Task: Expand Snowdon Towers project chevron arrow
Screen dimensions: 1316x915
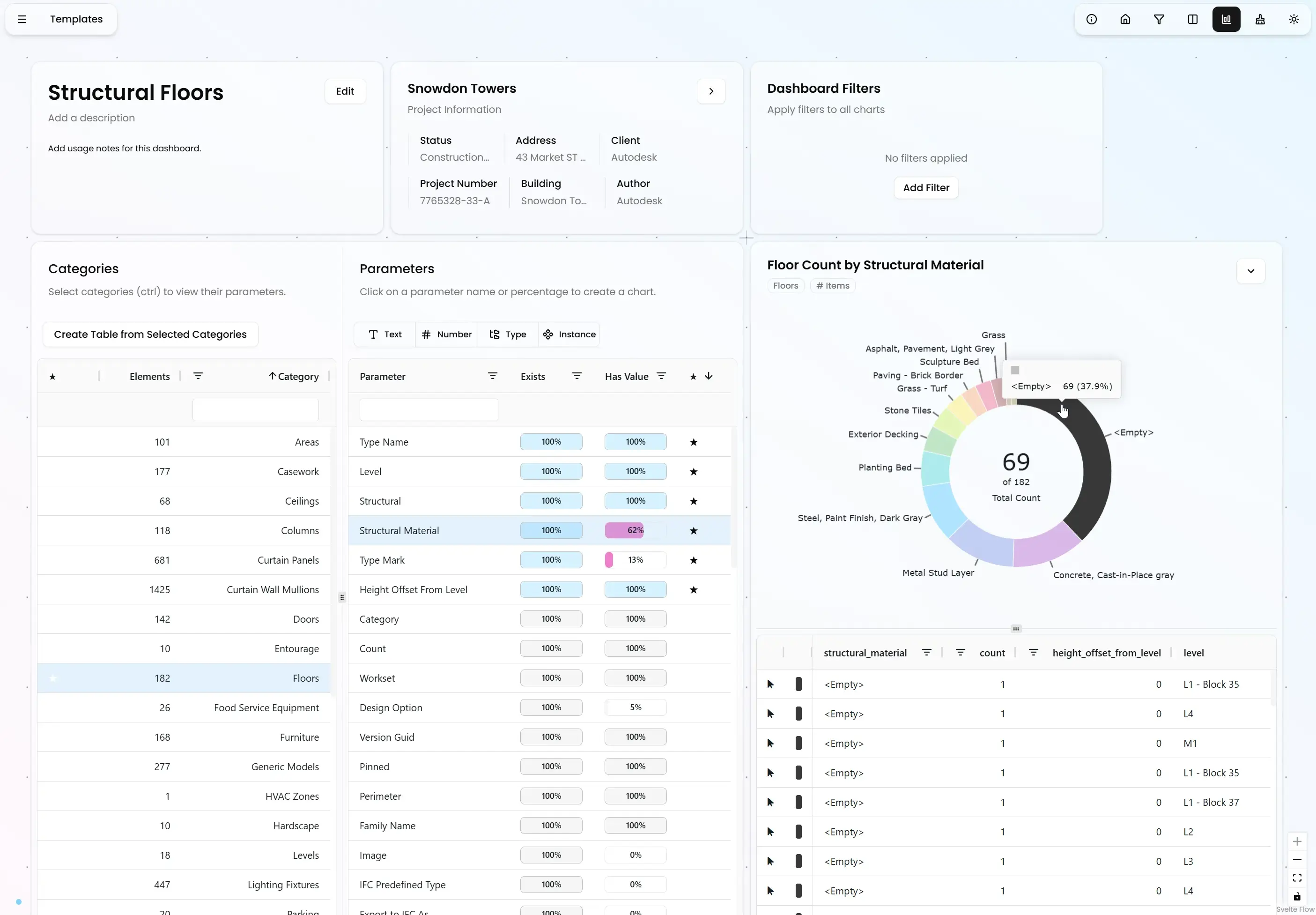Action: tap(711, 91)
